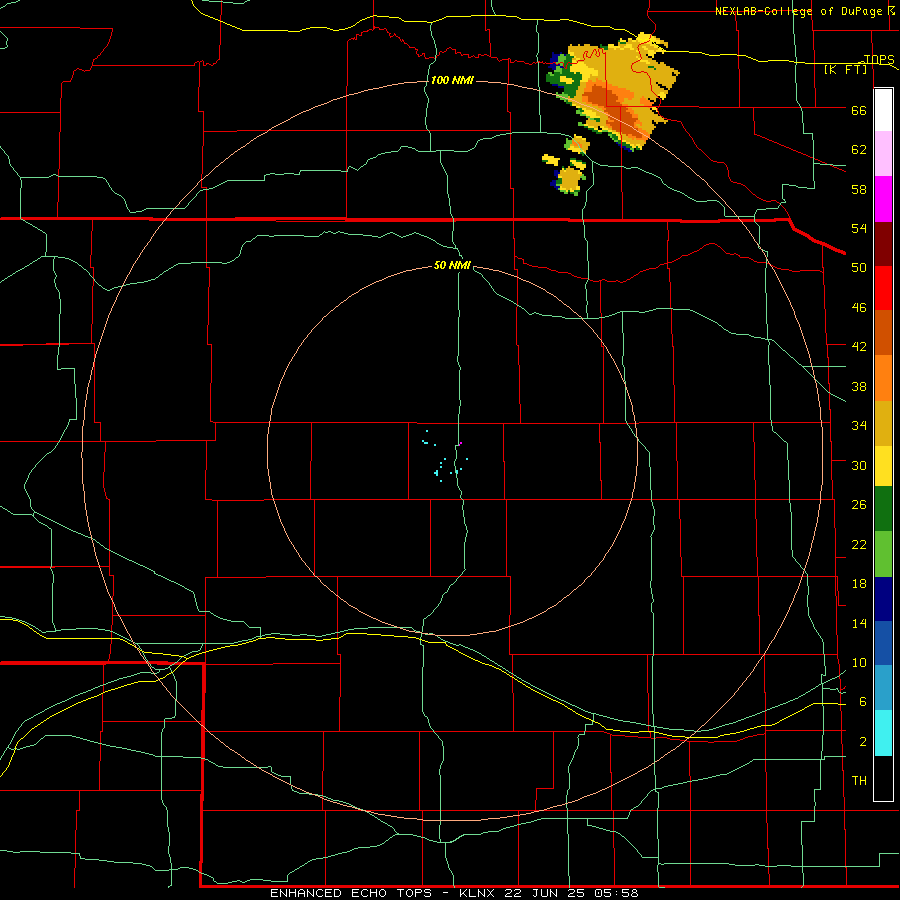
Task: Click the legend value 10
Action: (859, 663)
